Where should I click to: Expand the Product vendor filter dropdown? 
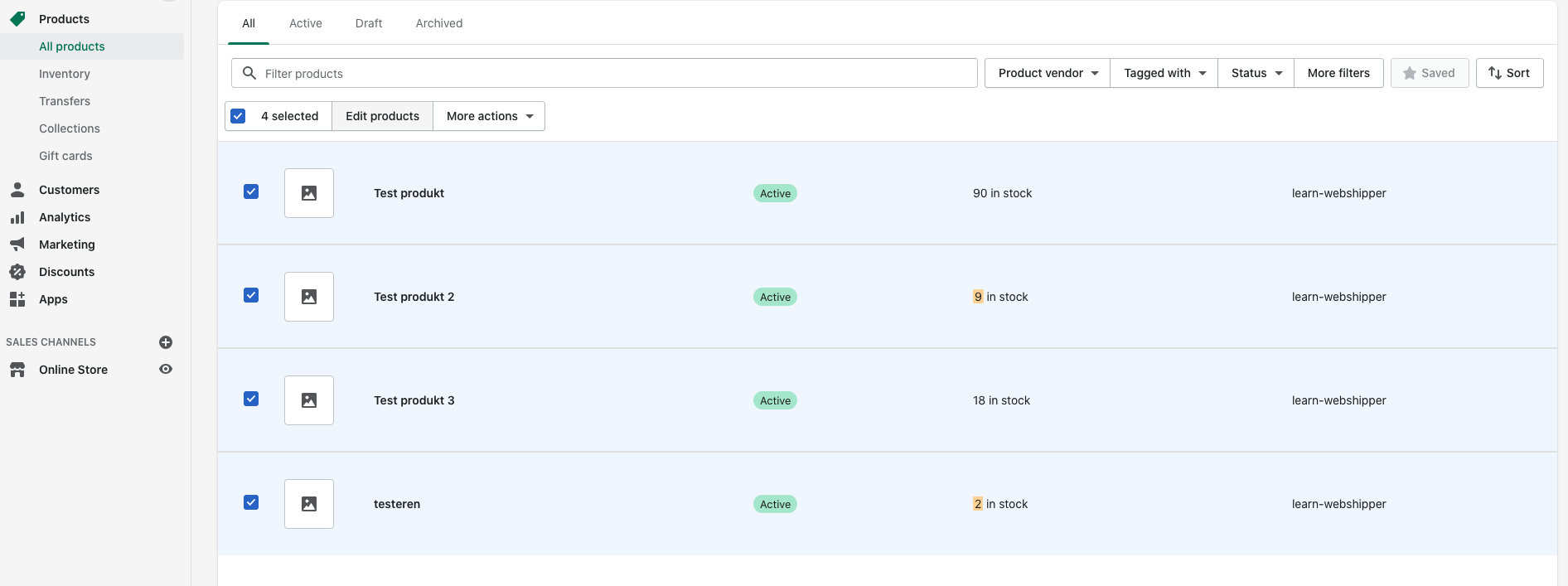coord(1048,73)
